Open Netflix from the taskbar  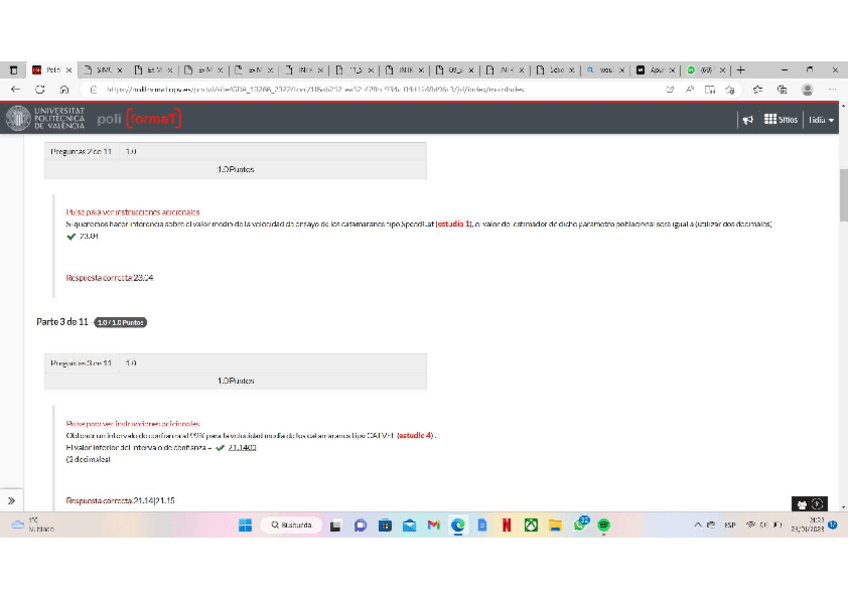point(507,525)
